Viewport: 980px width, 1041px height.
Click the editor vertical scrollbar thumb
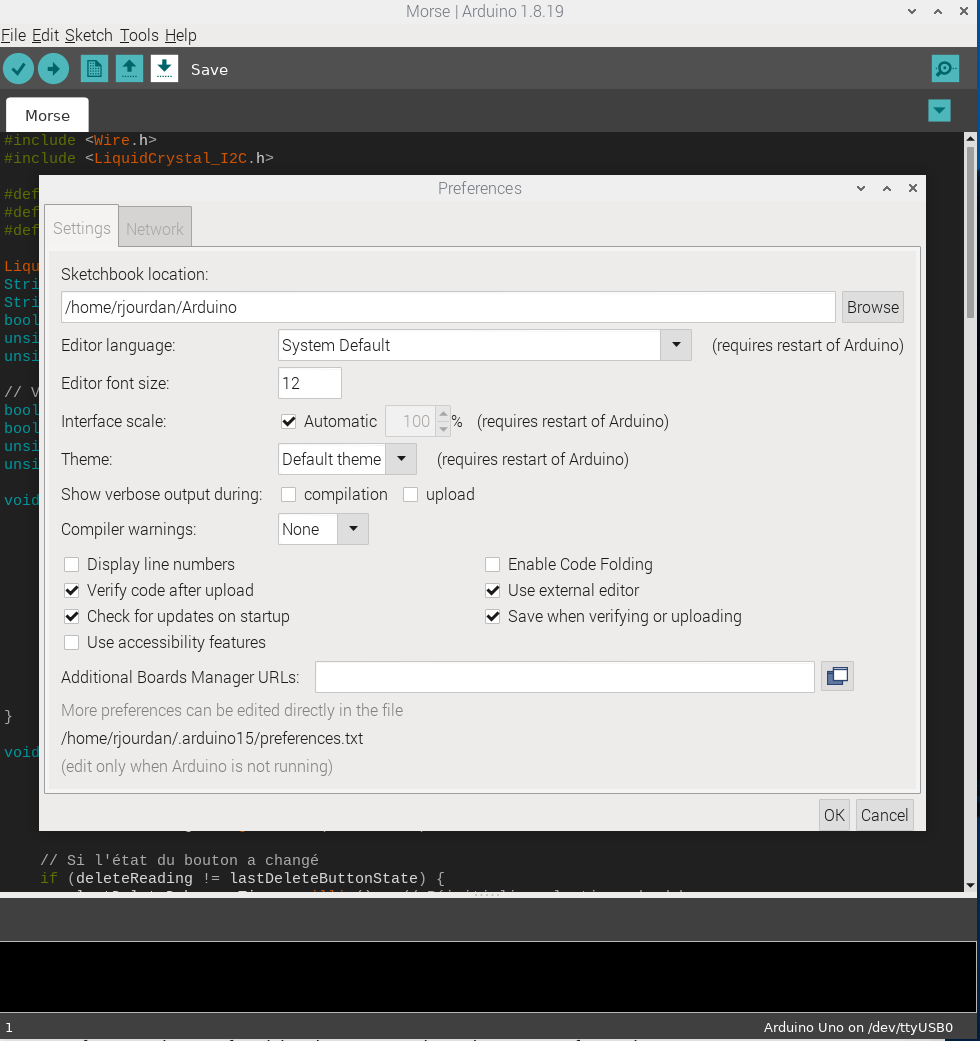click(x=970, y=232)
